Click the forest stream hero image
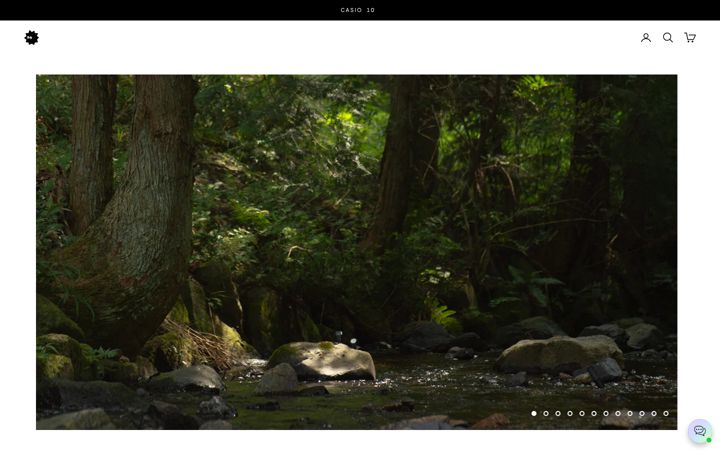720x450 pixels. pos(356,252)
